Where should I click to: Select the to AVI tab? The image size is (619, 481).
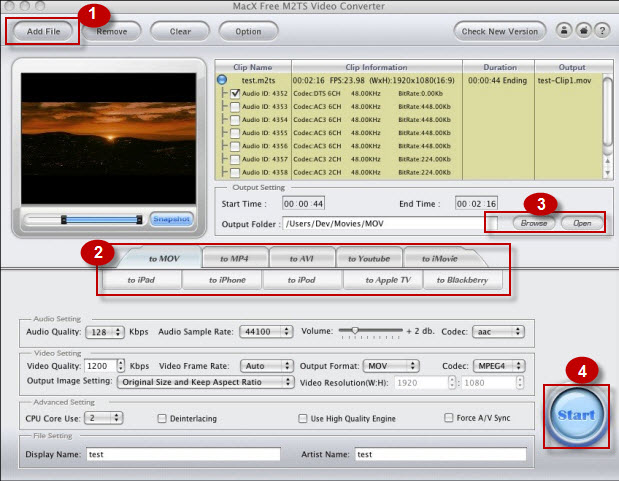[x=302, y=259]
